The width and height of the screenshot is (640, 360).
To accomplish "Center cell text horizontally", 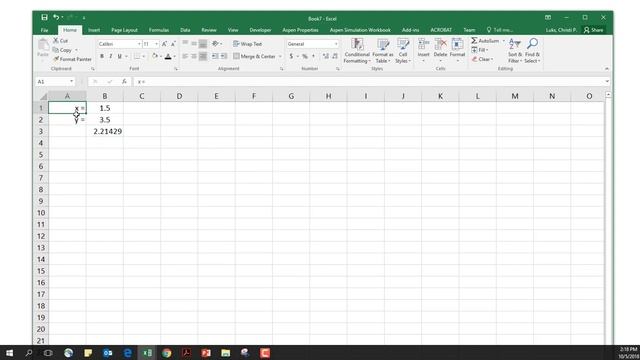I will point(194,56).
